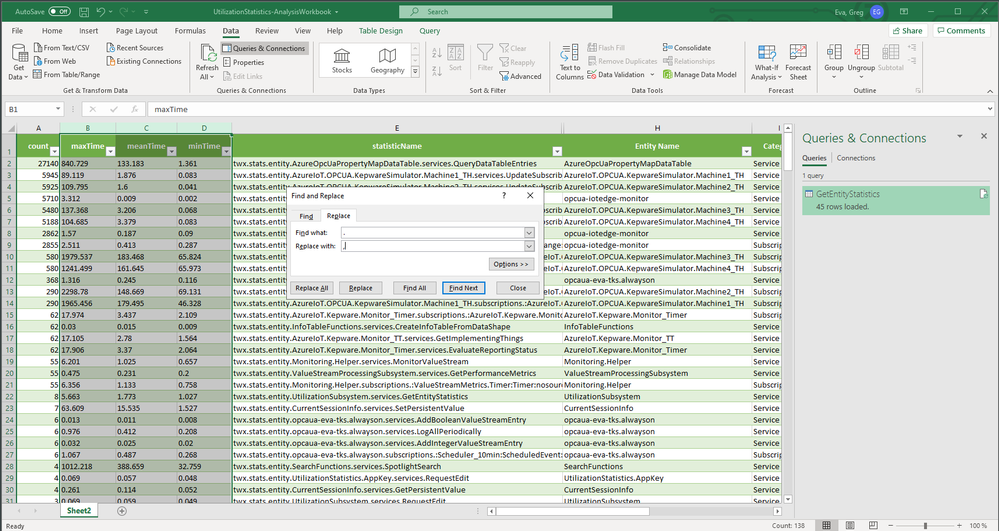Open the minTime column filter dropdown

tap(225, 151)
